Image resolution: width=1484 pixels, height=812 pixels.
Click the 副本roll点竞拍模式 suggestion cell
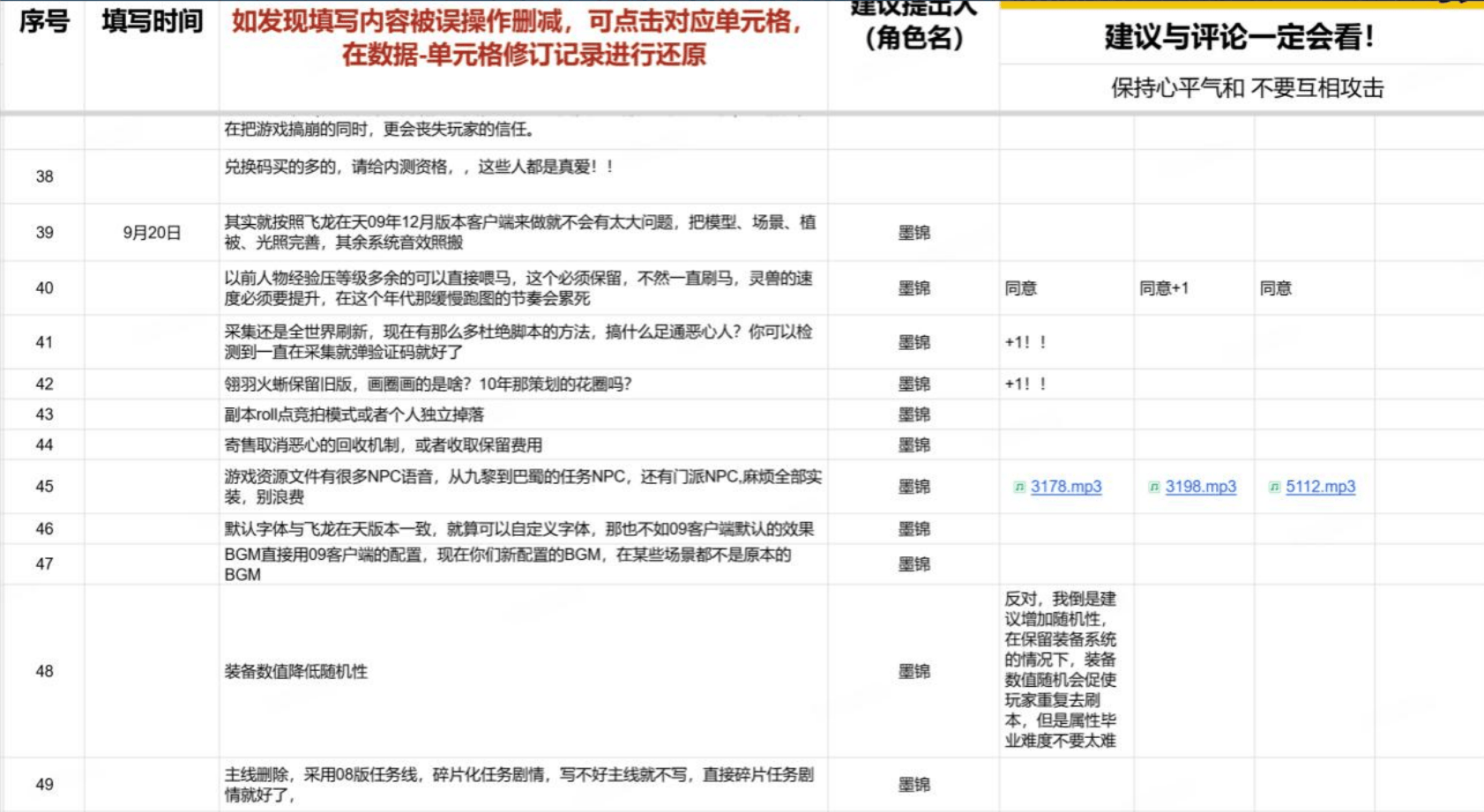click(x=523, y=414)
